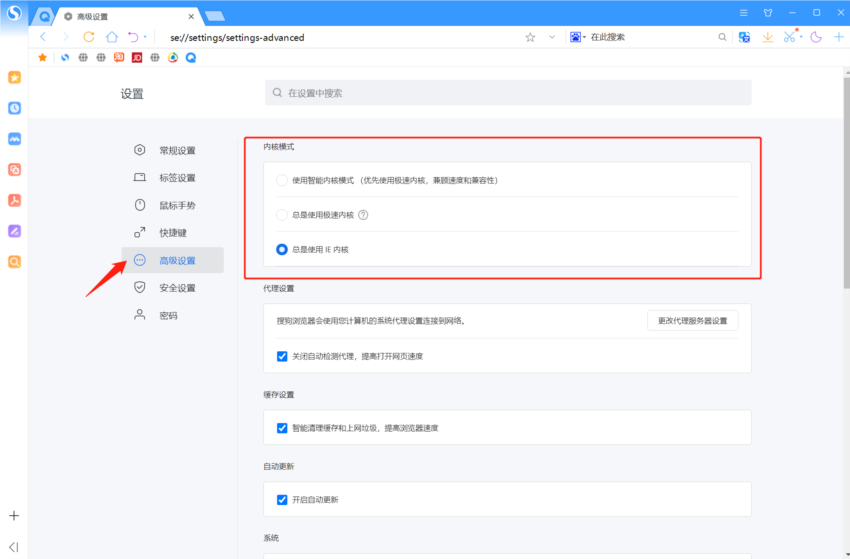Open 密码 in settings menu
850x559 pixels.
coord(172,316)
